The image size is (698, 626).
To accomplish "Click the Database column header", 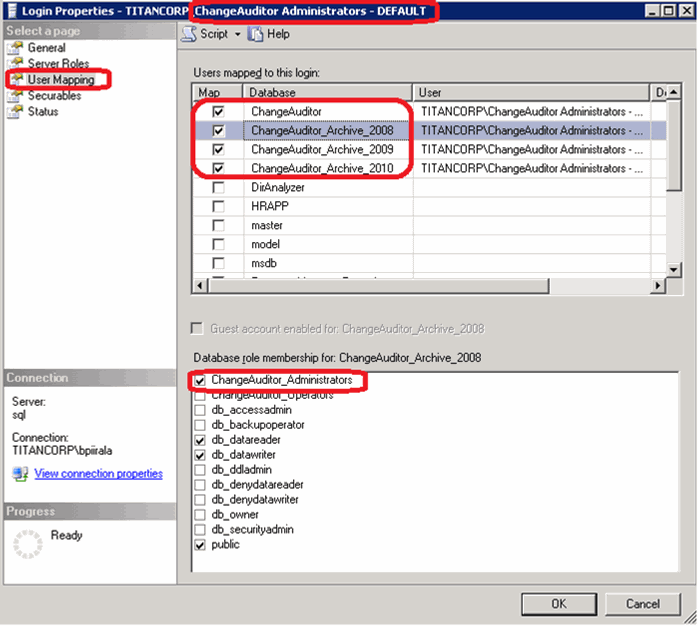I will click(x=327, y=92).
